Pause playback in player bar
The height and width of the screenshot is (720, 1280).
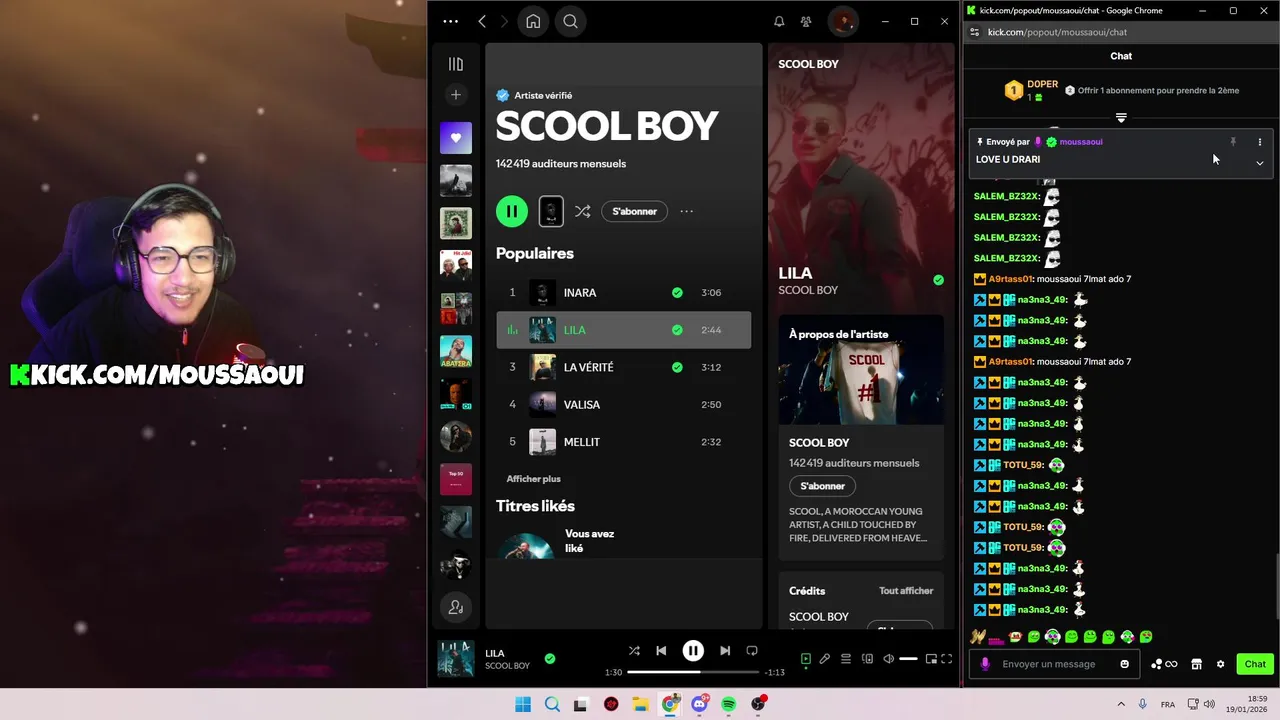(x=693, y=650)
